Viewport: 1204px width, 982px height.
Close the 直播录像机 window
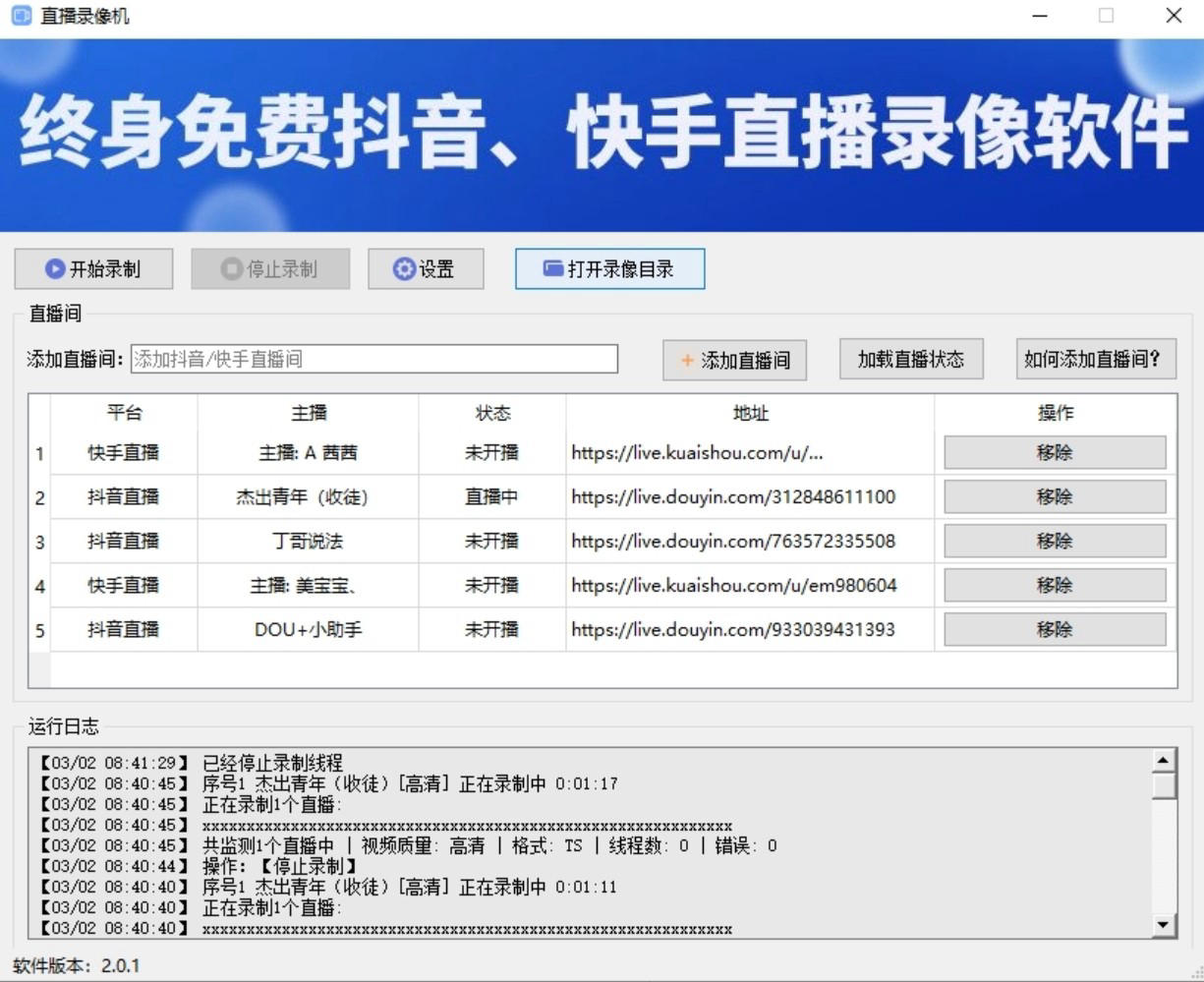click(1174, 16)
